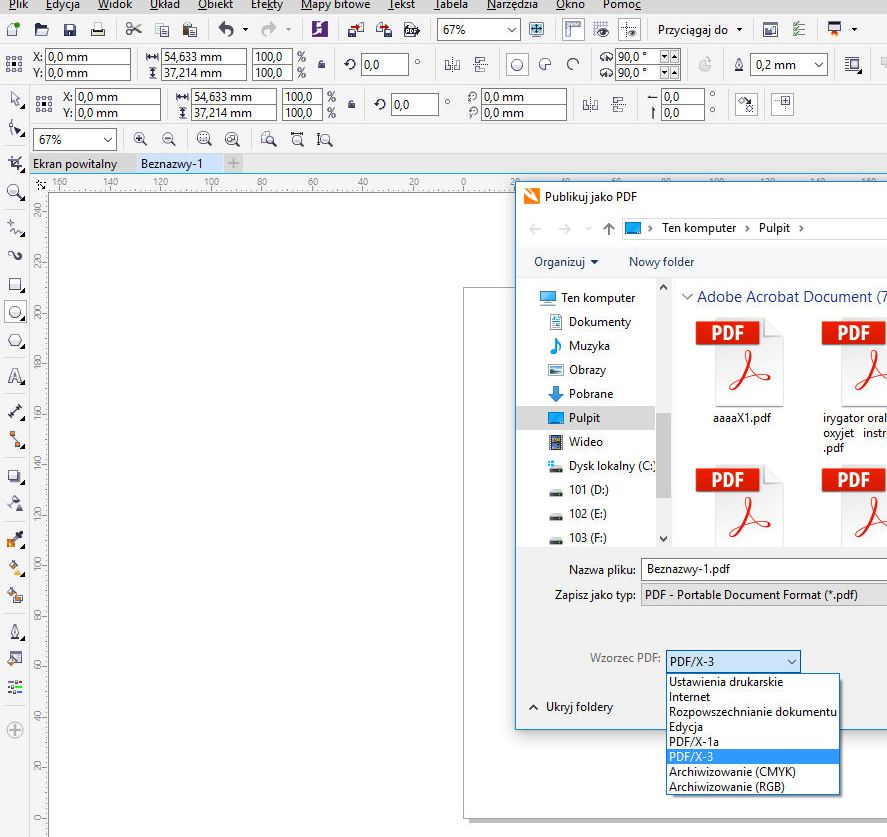This screenshot has width=887, height=837.
Task: Select the Crop tool in the toolbox
Action: [x=15, y=162]
